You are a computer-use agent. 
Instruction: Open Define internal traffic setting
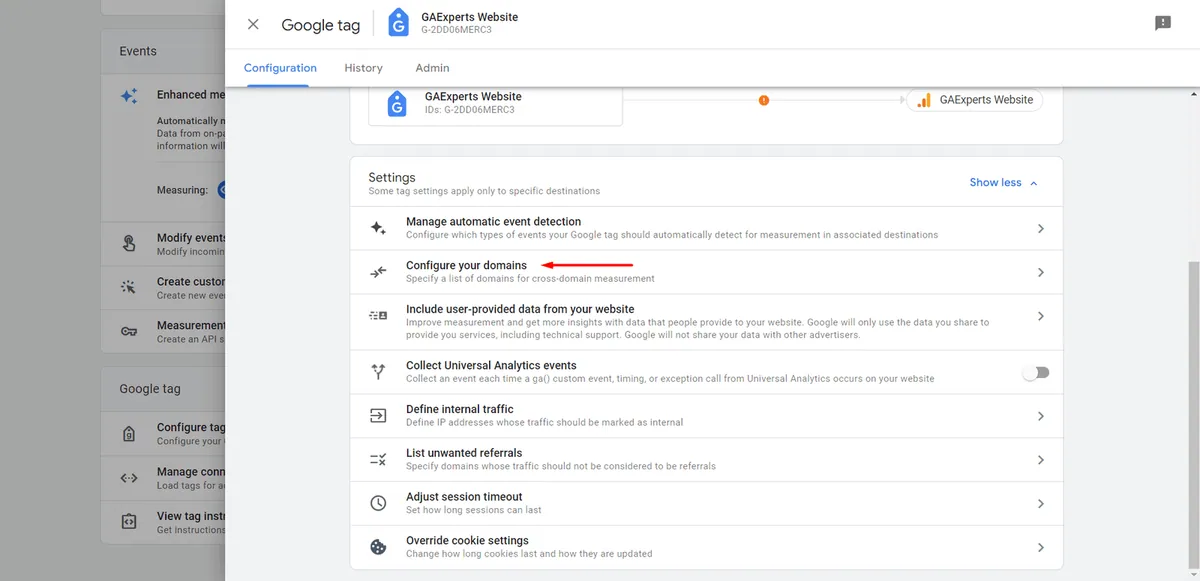(x=706, y=416)
